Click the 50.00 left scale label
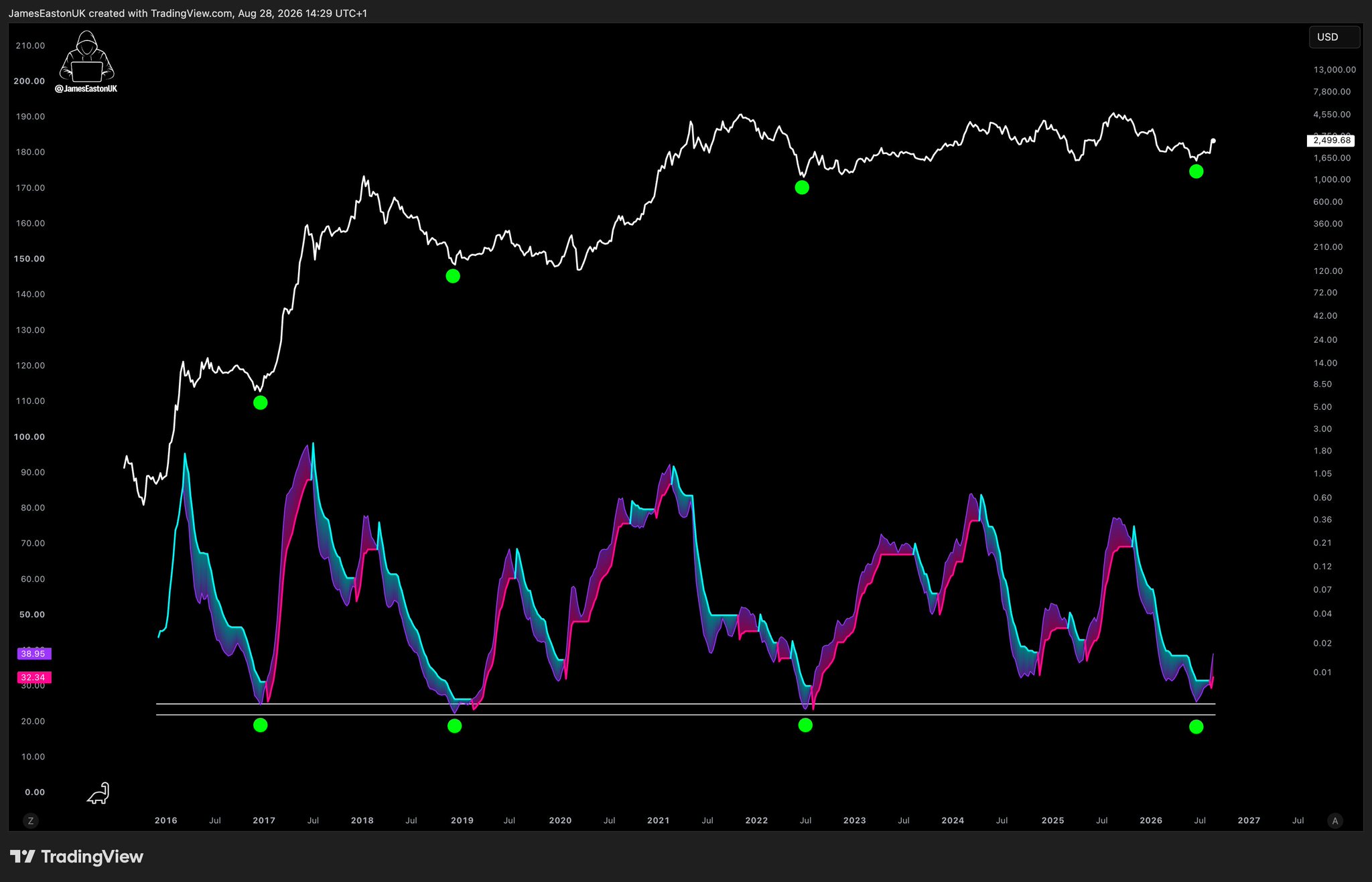This screenshot has height=882, width=1372. pos(32,614)
